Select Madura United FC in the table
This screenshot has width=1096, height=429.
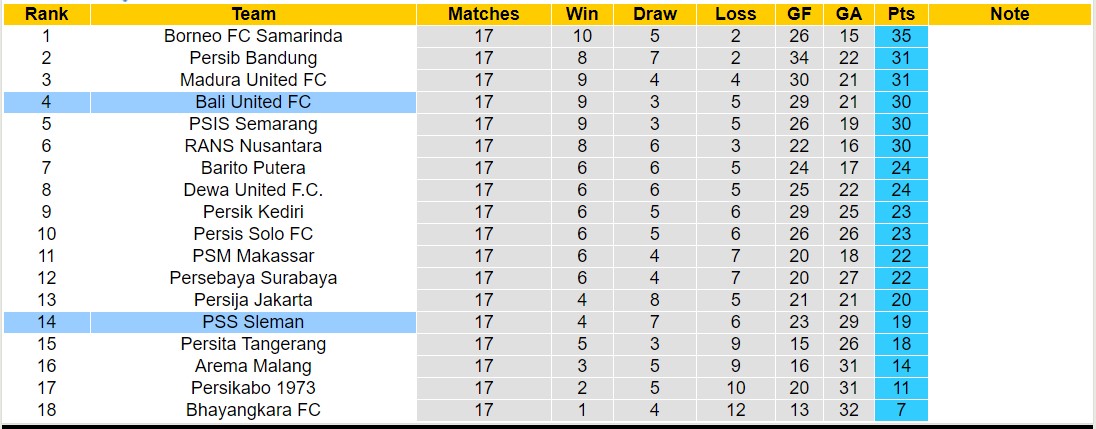click(253, 80)
